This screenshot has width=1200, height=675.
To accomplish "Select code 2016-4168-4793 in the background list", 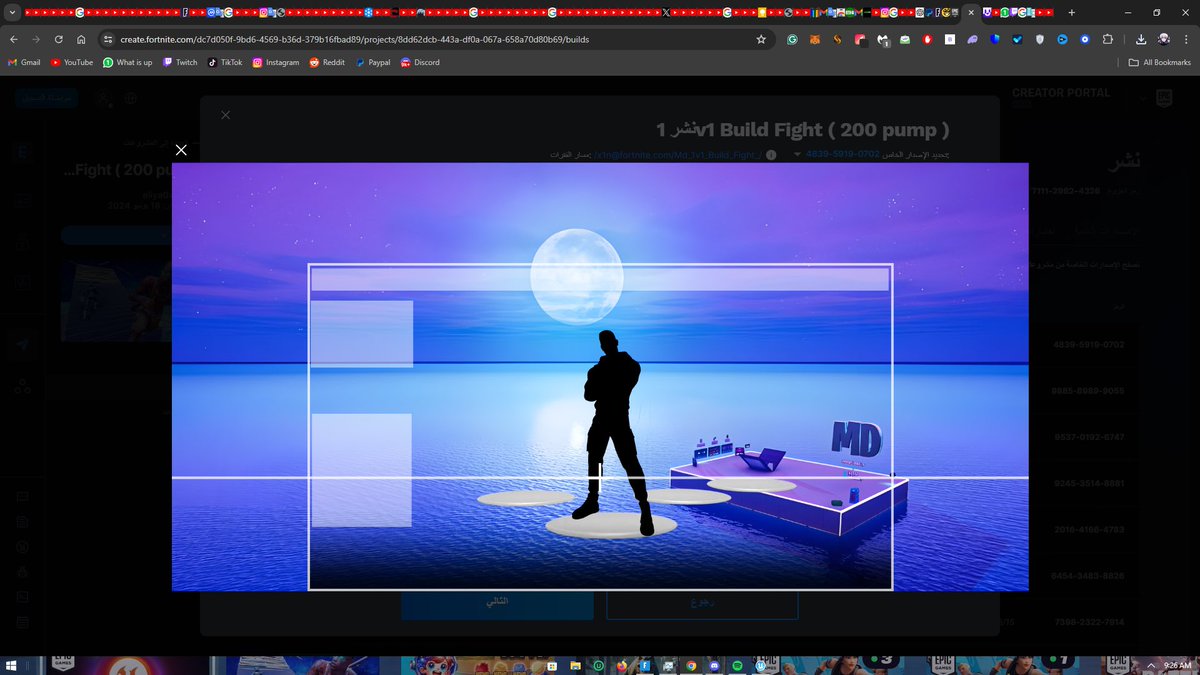I will click(1088, 530).
